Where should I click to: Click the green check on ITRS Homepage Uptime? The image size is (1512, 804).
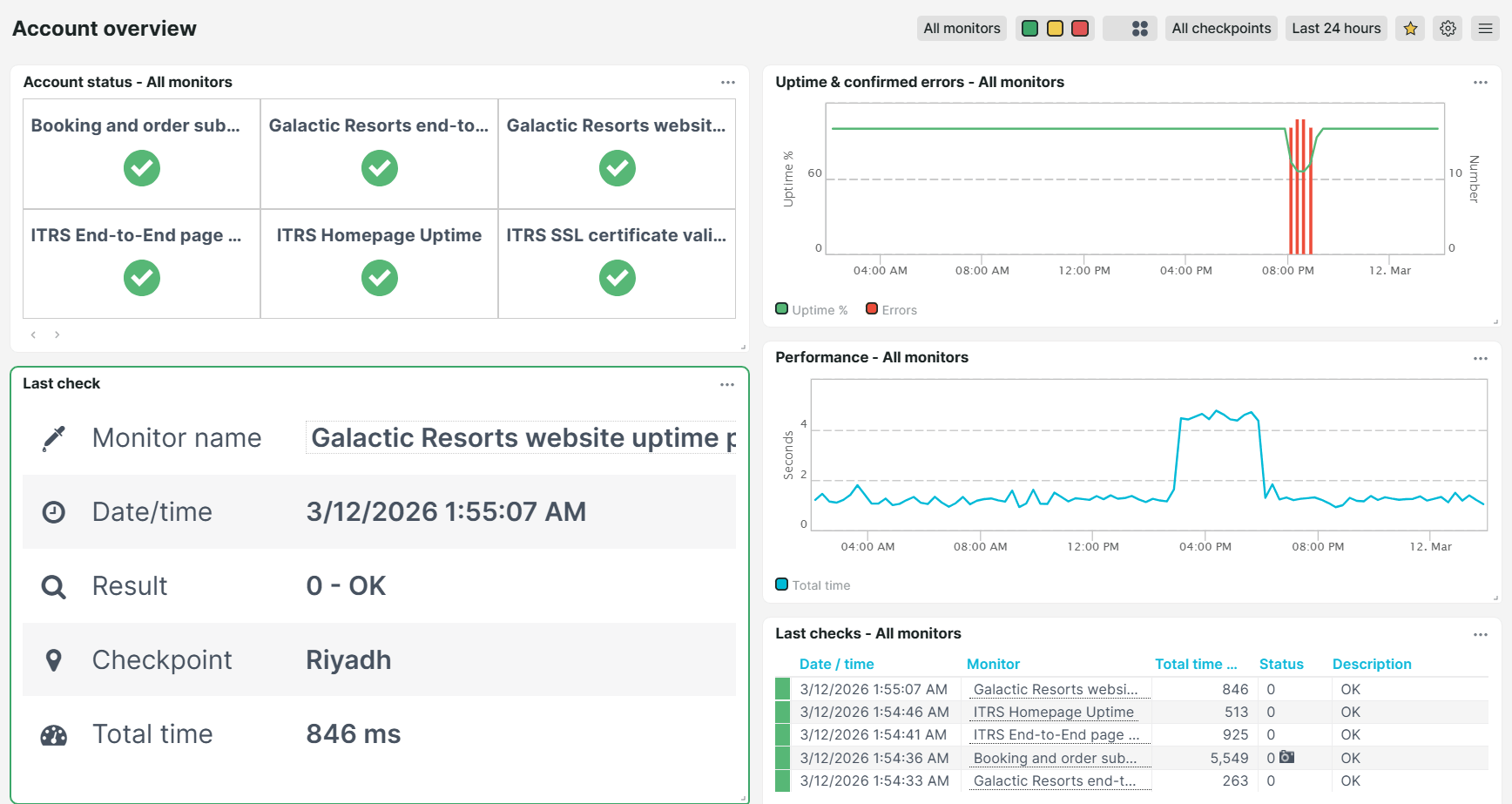point(379,278)
